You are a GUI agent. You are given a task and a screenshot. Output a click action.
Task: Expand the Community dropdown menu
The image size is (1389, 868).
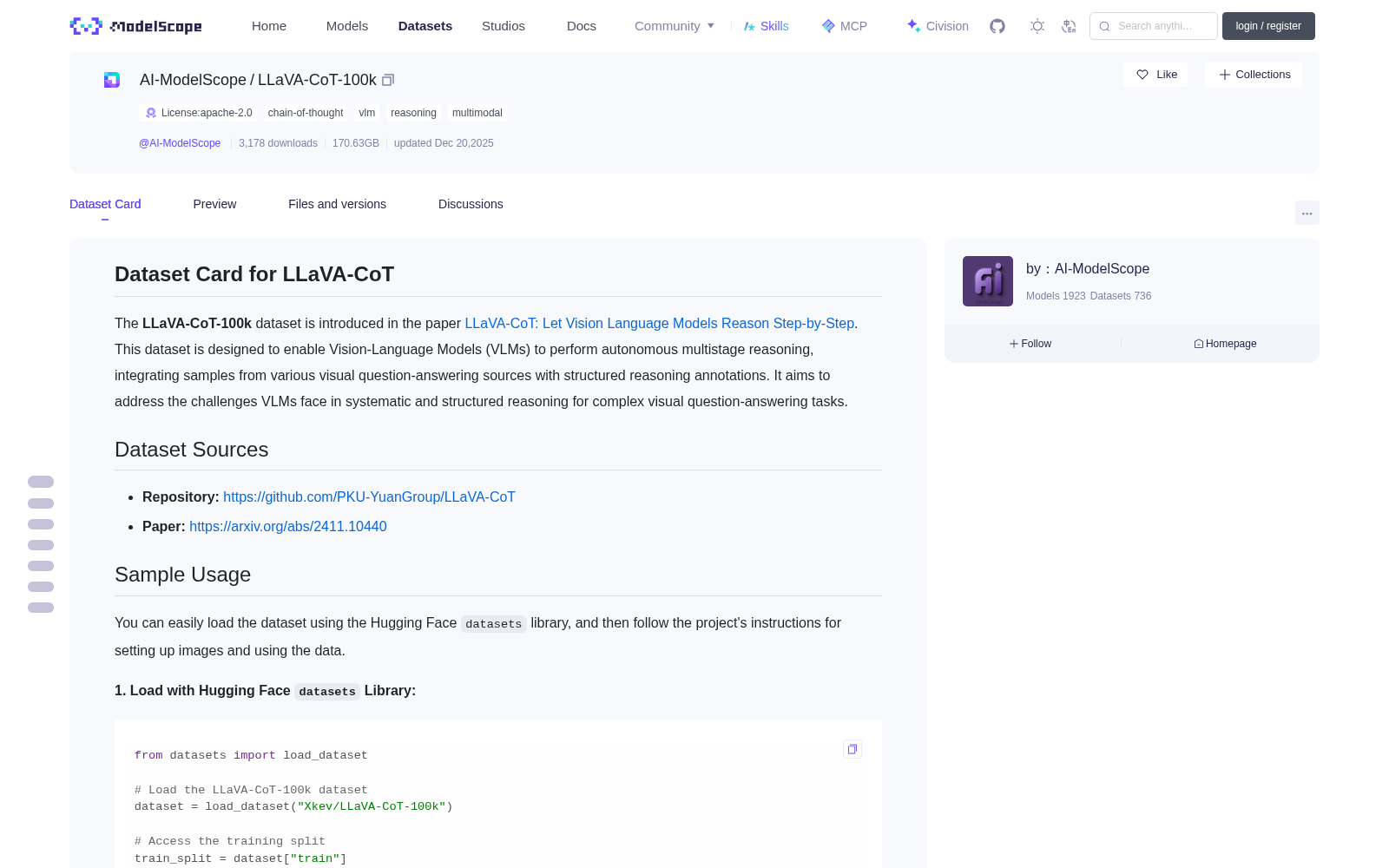click(x=675, y=26)
